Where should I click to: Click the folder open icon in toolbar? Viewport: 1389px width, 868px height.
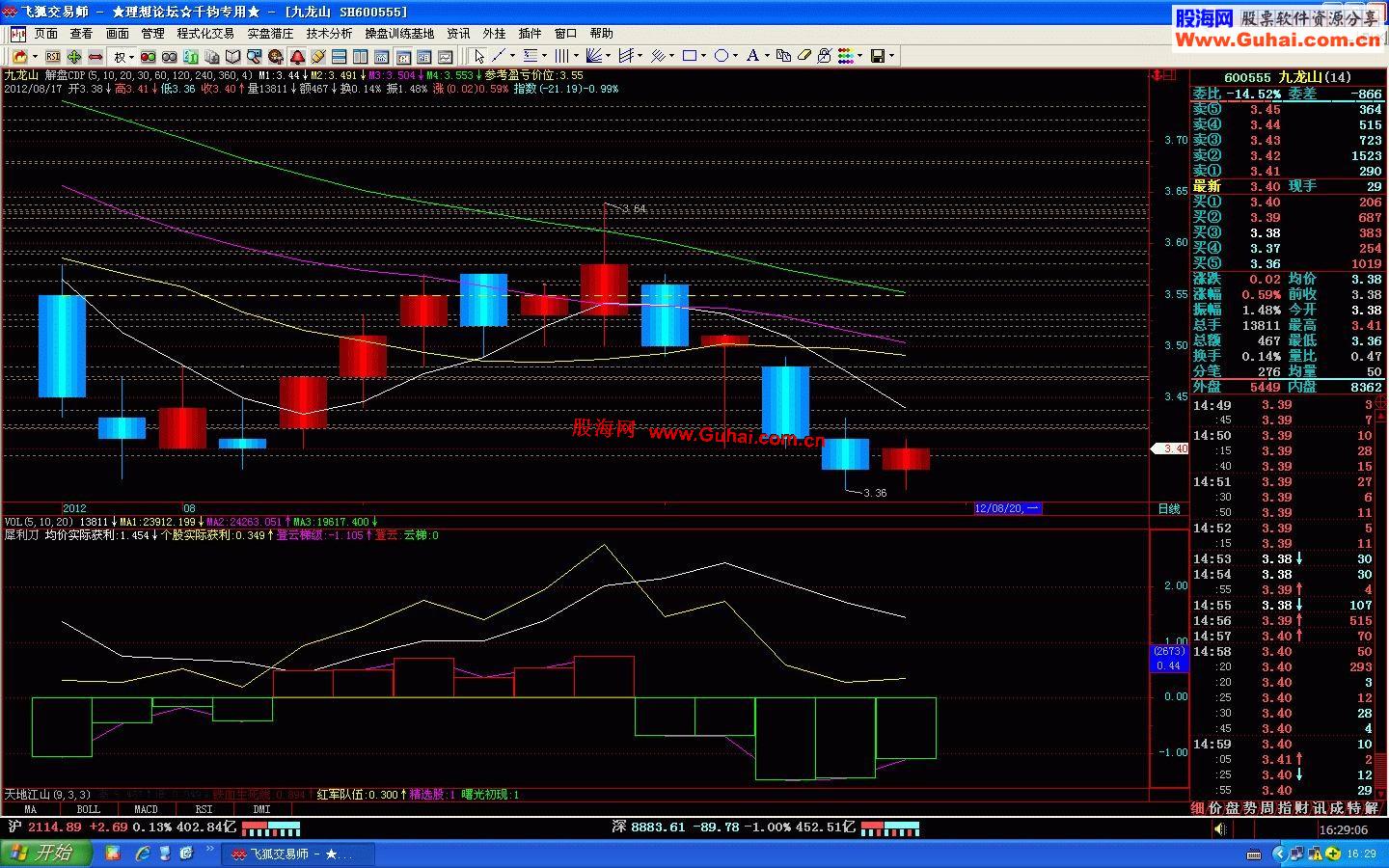[20, 57]
